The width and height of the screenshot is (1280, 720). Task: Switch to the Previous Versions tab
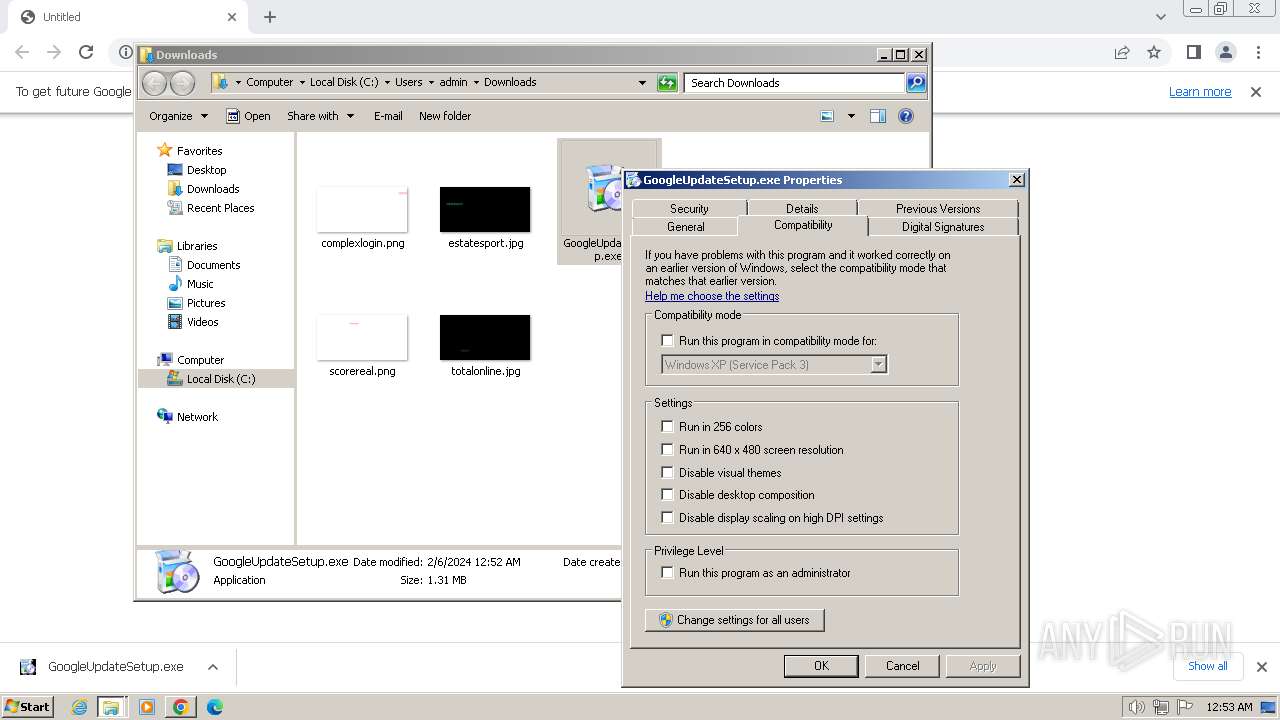coord(938,208)
